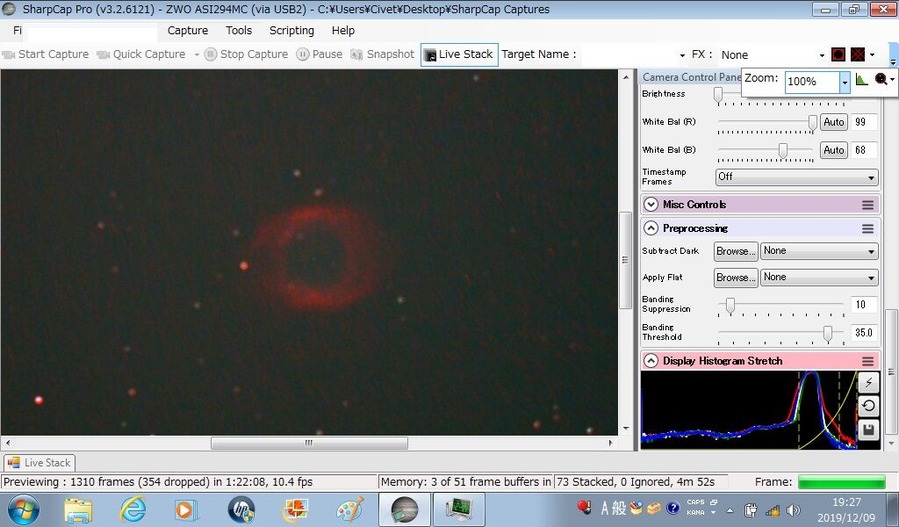Open Windows Explorer from the taskbar
This screenshot has width=899, height=527.
tap(79, 509)
